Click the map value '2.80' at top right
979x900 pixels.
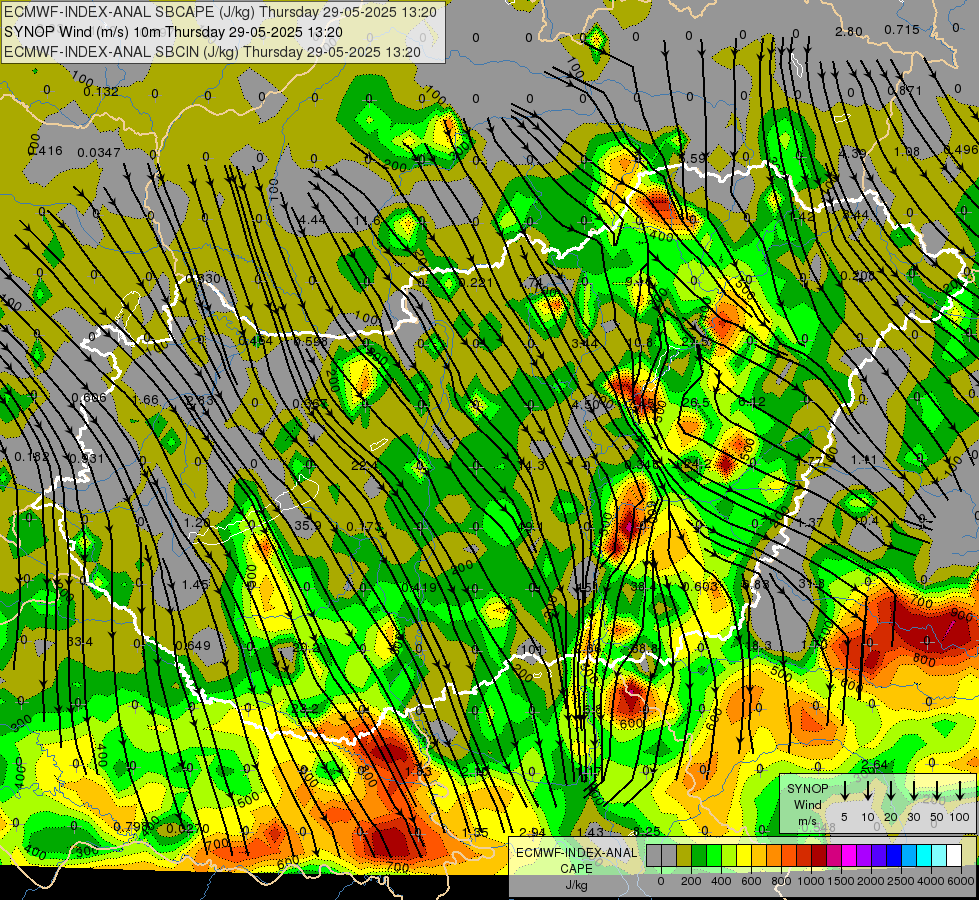coord(849,31)
